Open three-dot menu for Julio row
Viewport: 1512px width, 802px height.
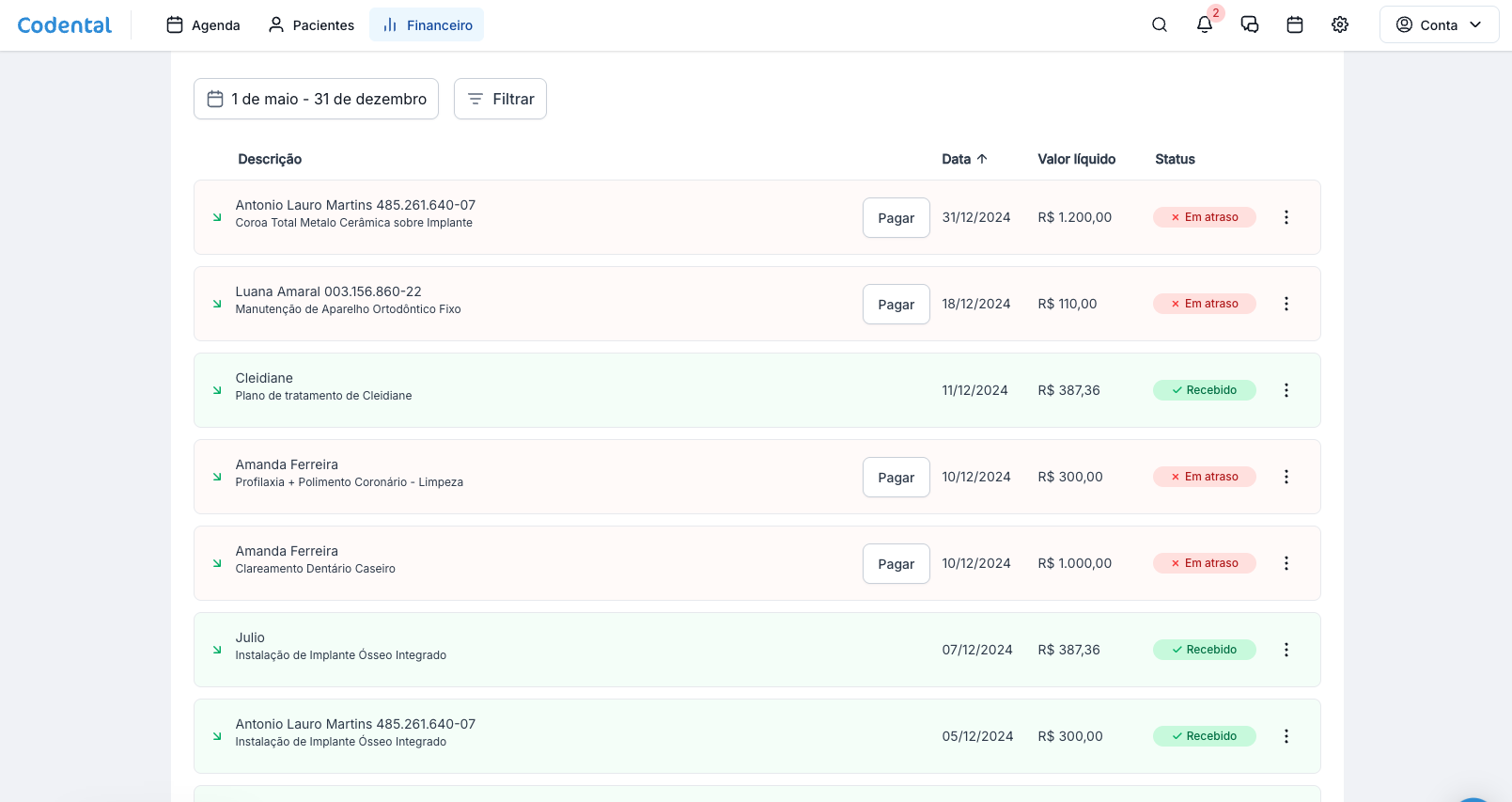1286,650
